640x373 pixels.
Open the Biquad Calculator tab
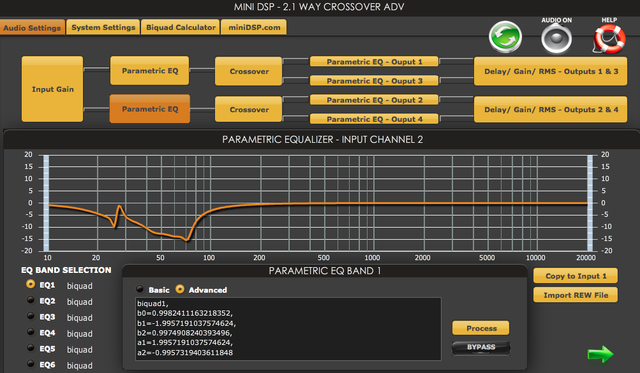[180, 27]
